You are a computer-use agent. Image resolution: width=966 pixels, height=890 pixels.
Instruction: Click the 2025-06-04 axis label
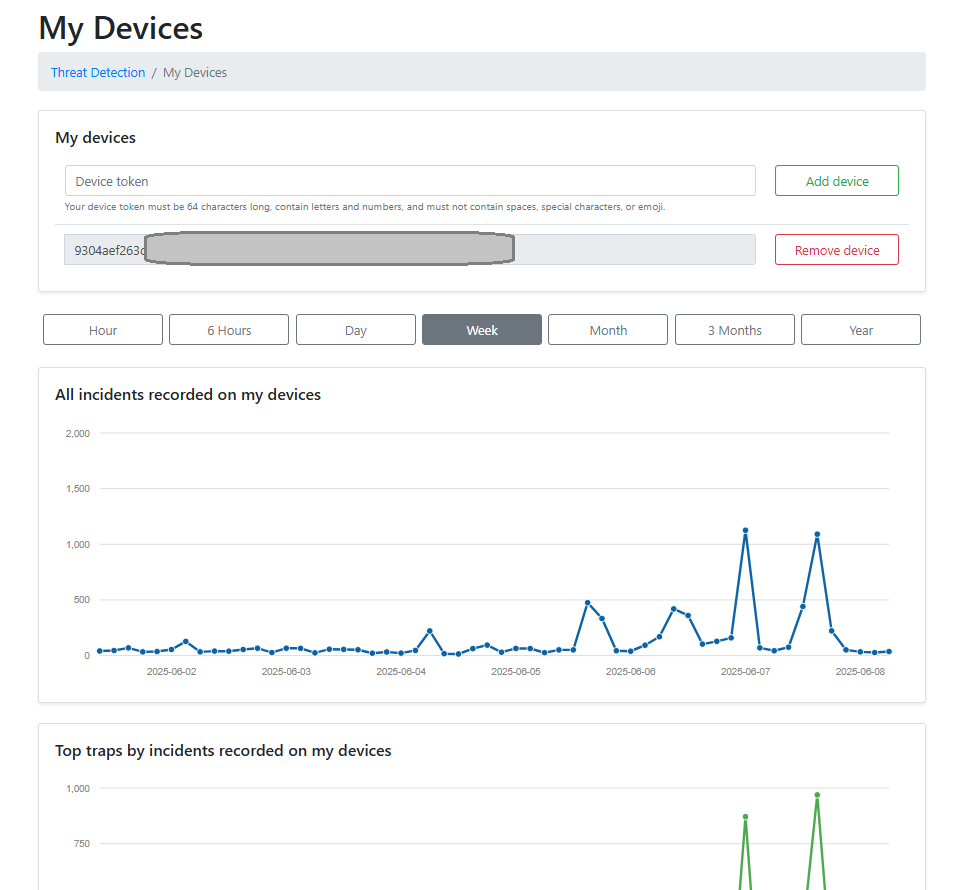click(401, 672)
